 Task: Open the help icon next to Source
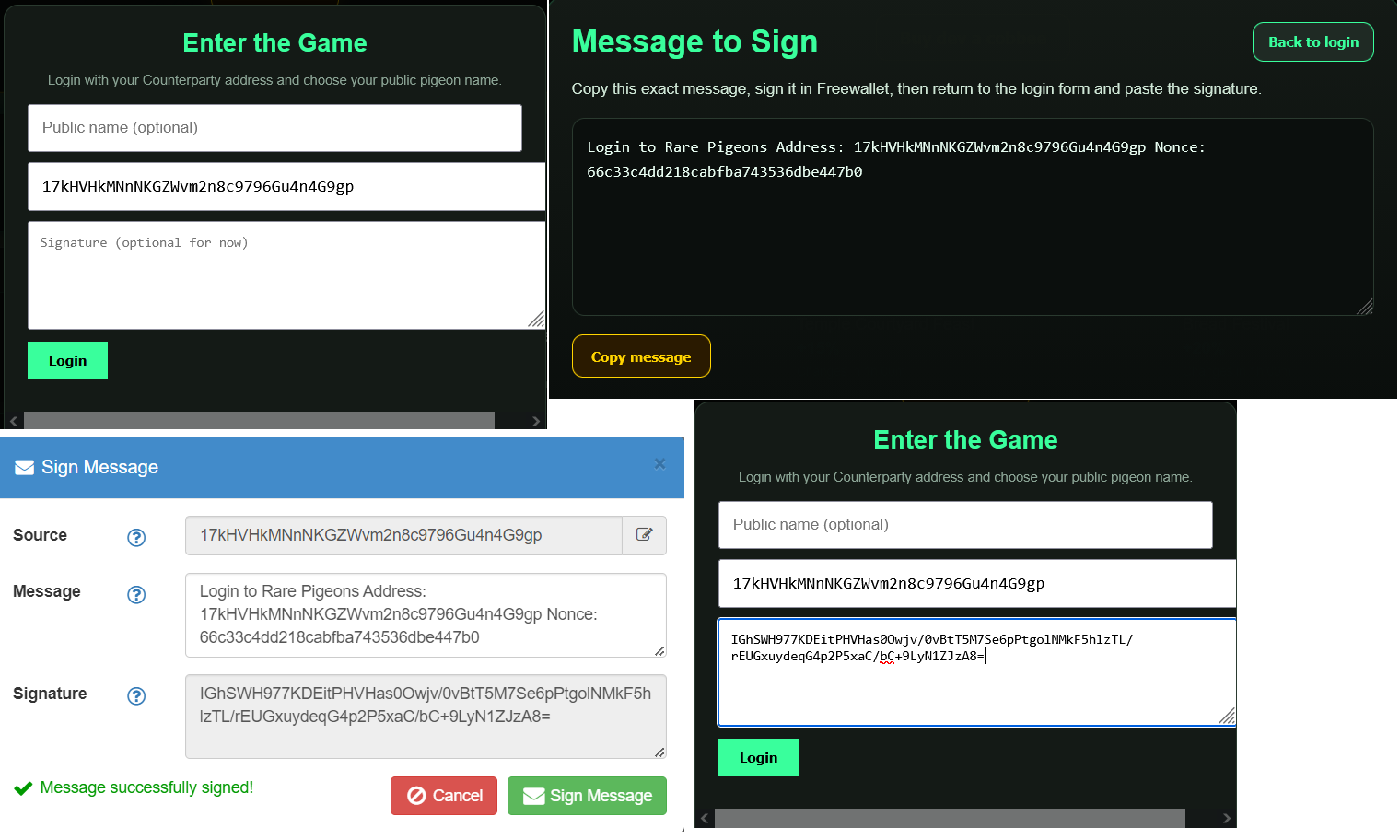[x=136, y=537]
